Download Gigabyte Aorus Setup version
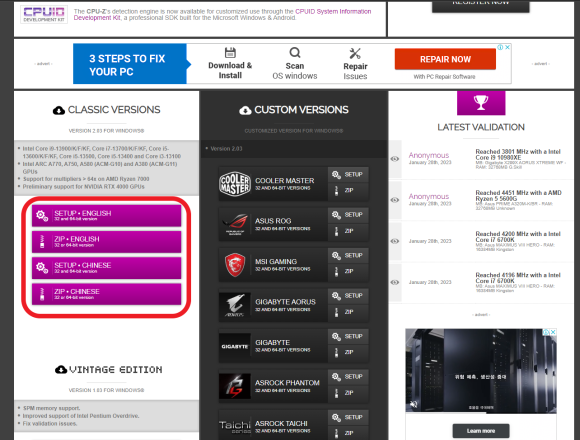The image size is (580, 440). pos(348,296)
